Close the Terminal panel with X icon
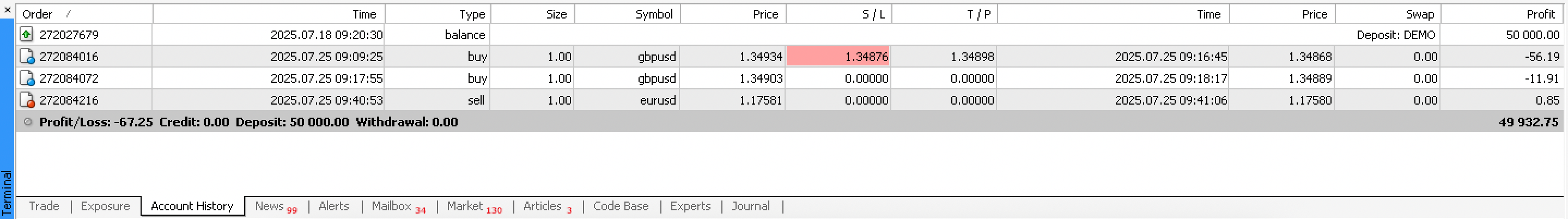Screen dimensions: 1568x219 7,9
